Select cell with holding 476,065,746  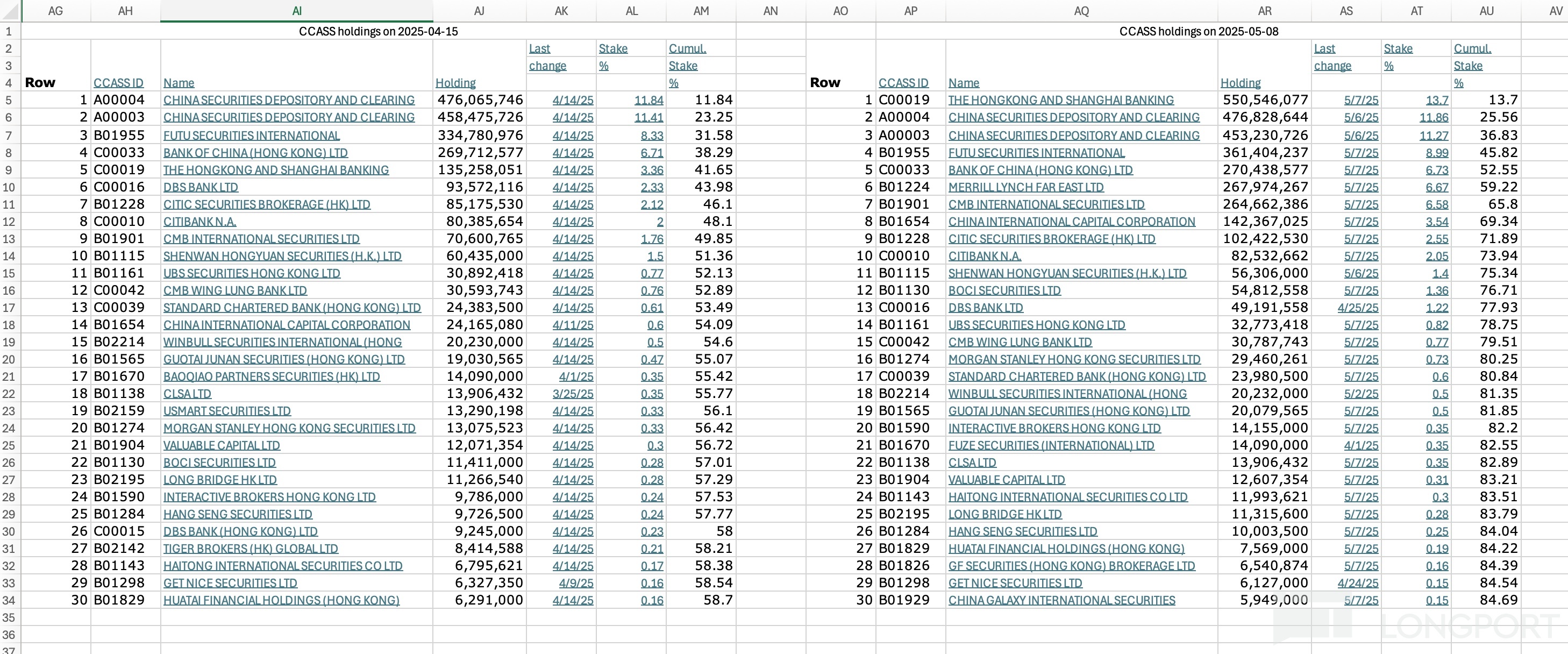480,100
